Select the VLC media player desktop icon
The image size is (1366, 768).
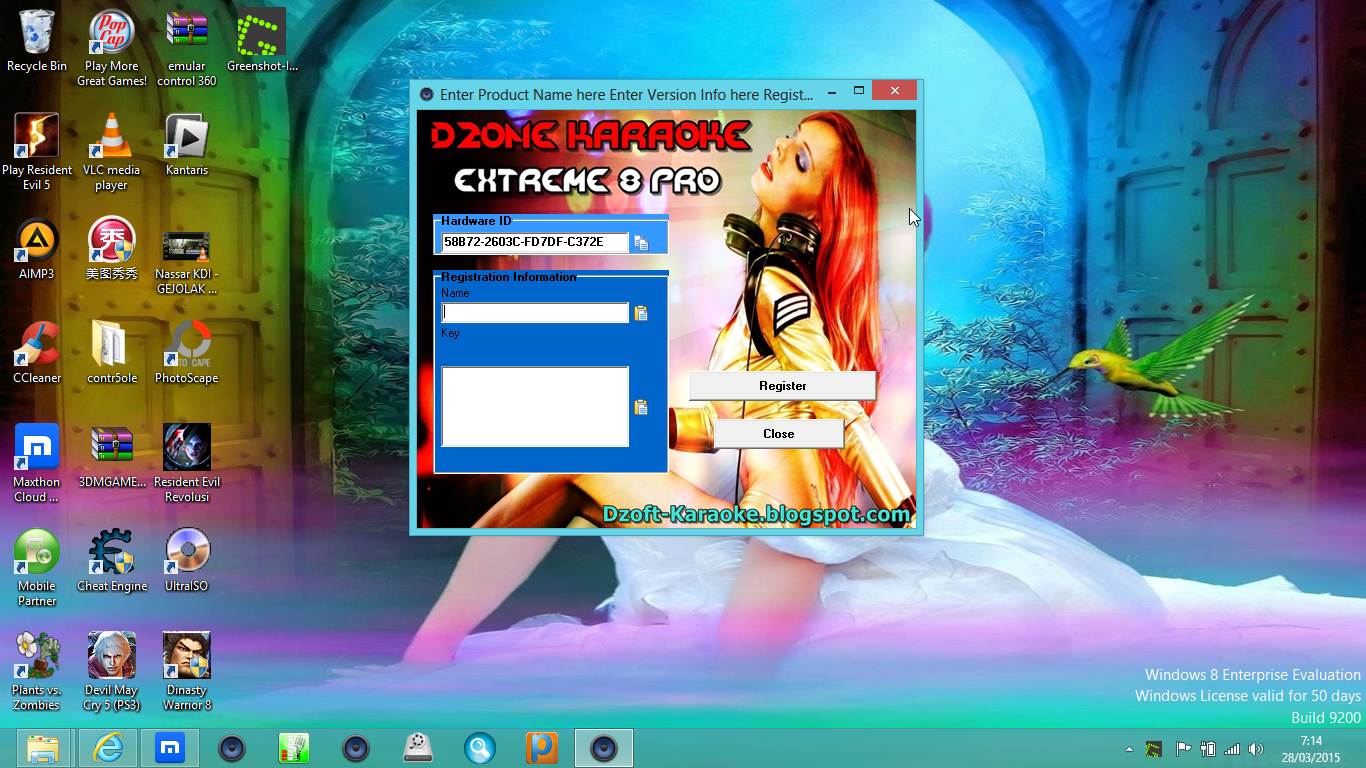tap(112, 152)
